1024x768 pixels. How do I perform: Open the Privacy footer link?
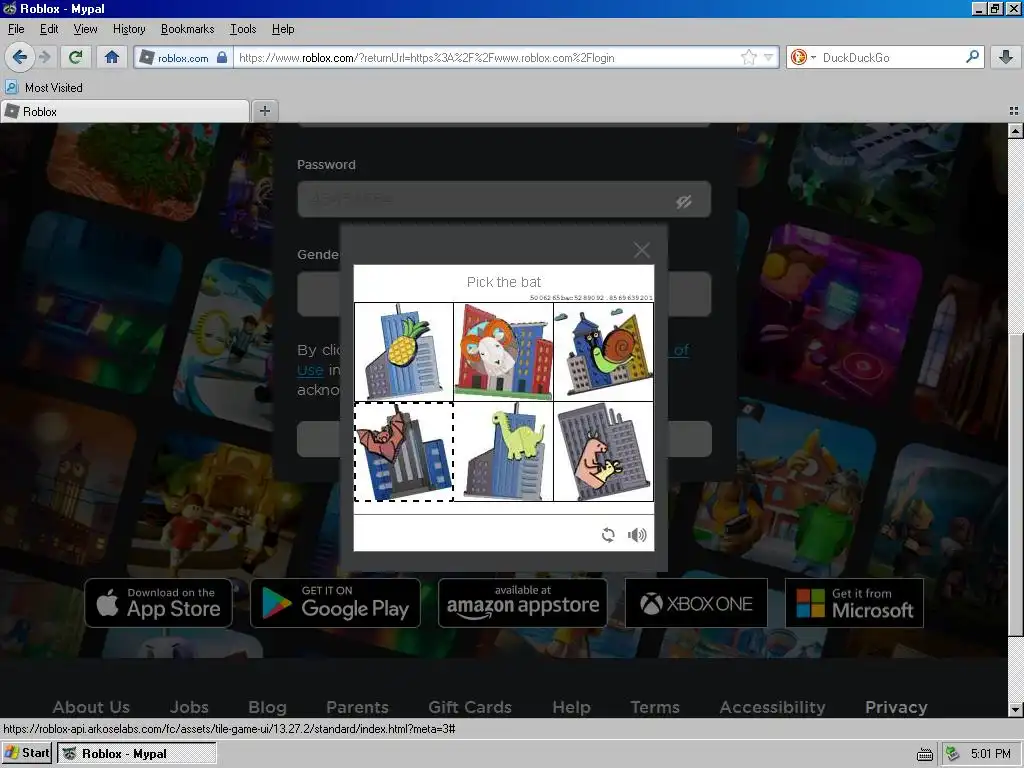point(896,707)
